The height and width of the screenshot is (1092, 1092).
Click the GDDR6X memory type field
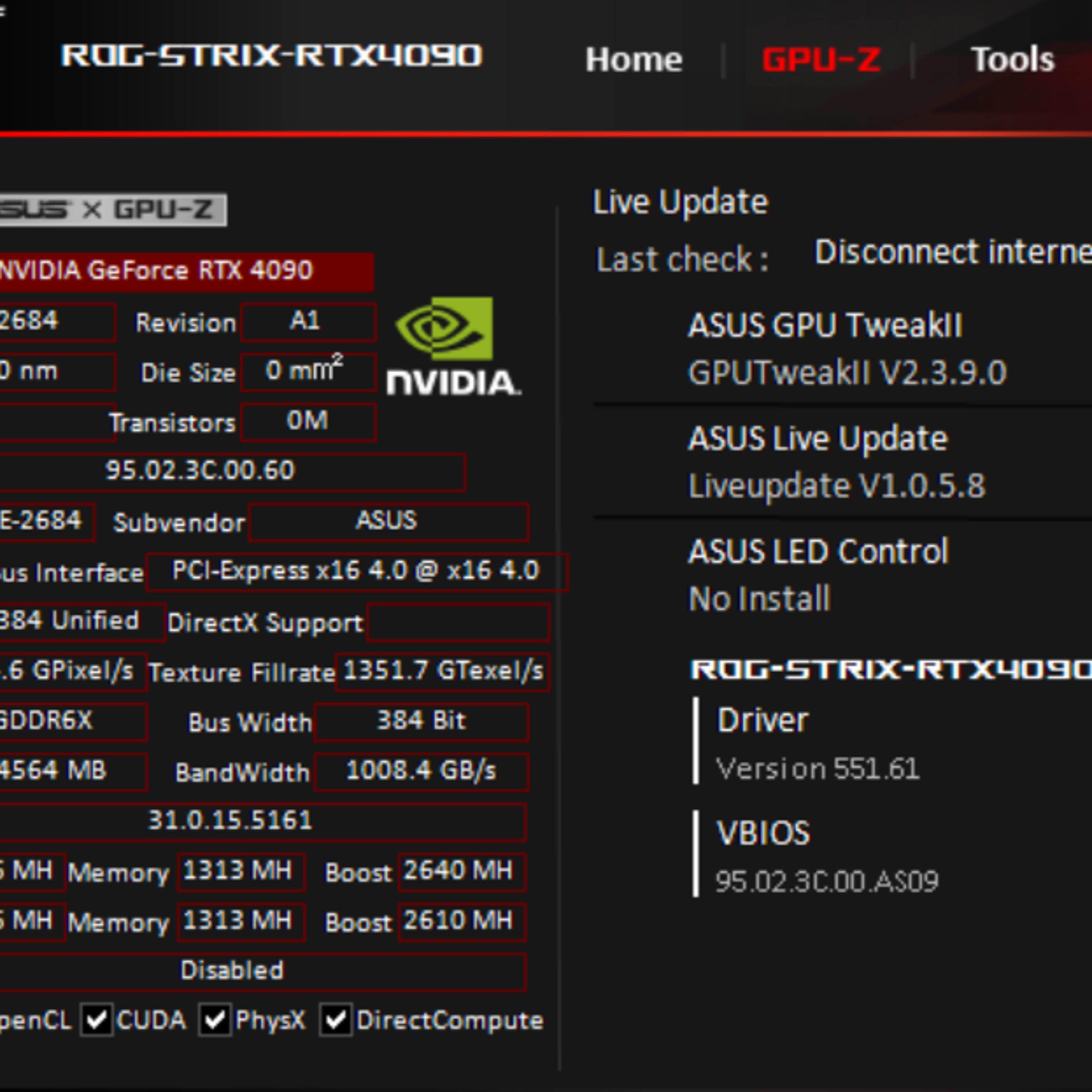[x=73, y=722]
